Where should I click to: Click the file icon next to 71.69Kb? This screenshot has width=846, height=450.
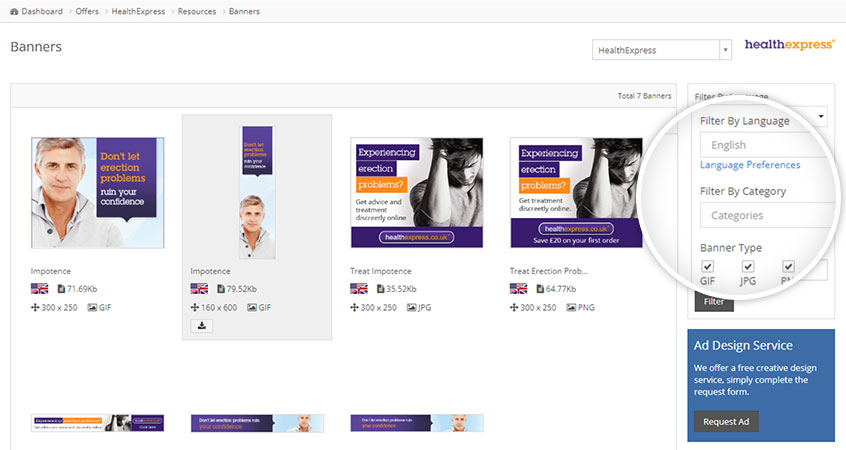(61, 289)
